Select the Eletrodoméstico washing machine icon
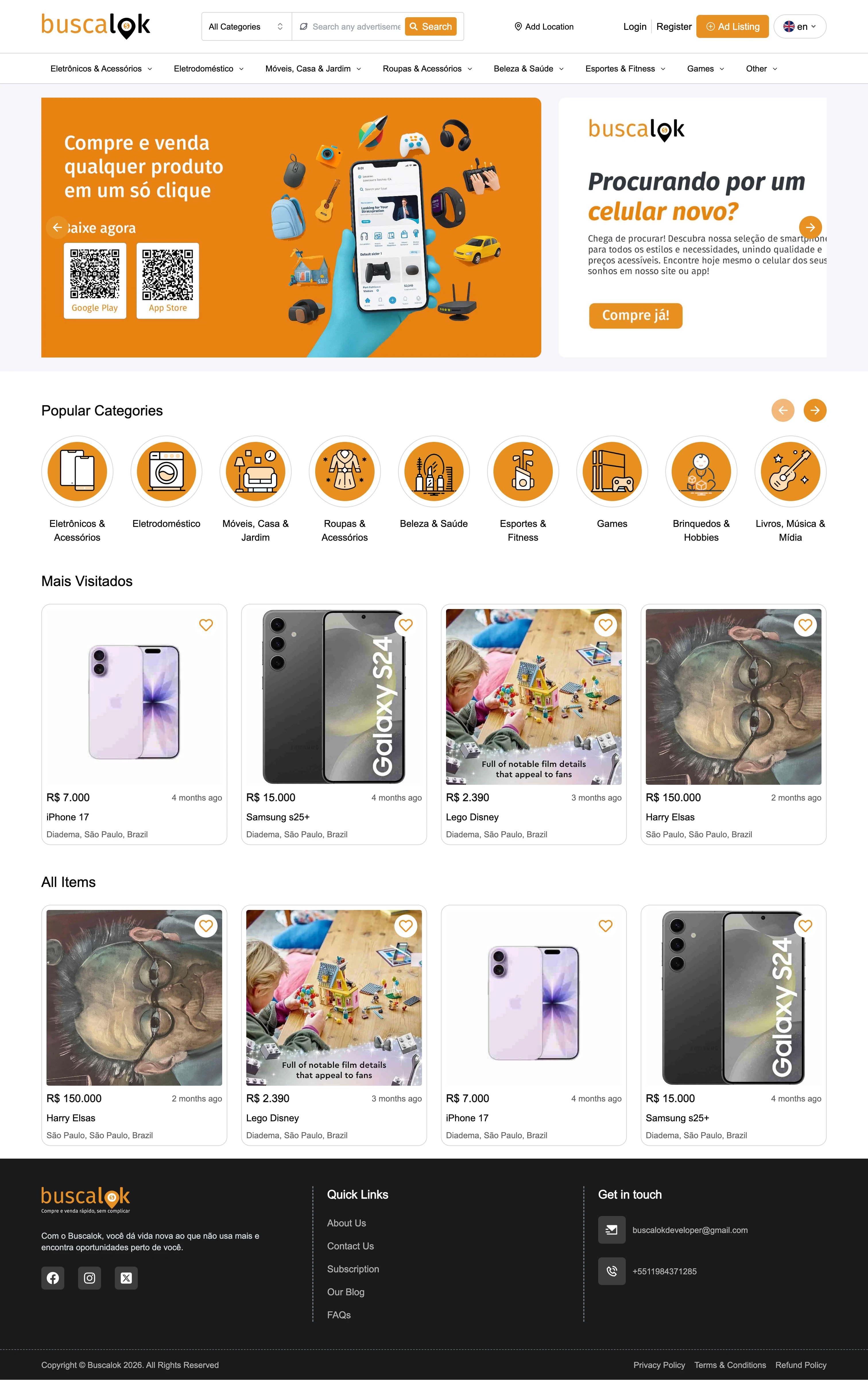The width and height of the screenshot is (868, 1380). point(166,471)
